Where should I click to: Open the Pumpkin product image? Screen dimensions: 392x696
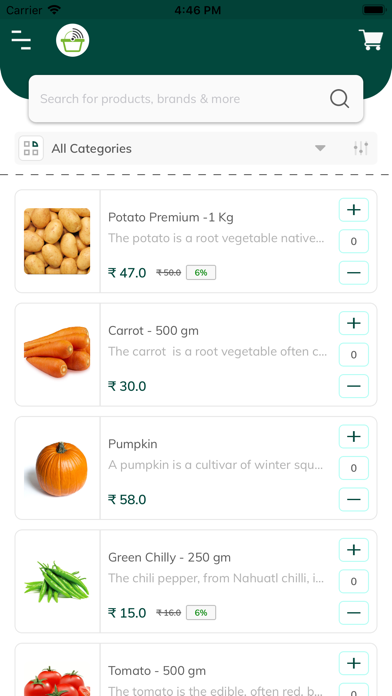(x=57, y=468)
